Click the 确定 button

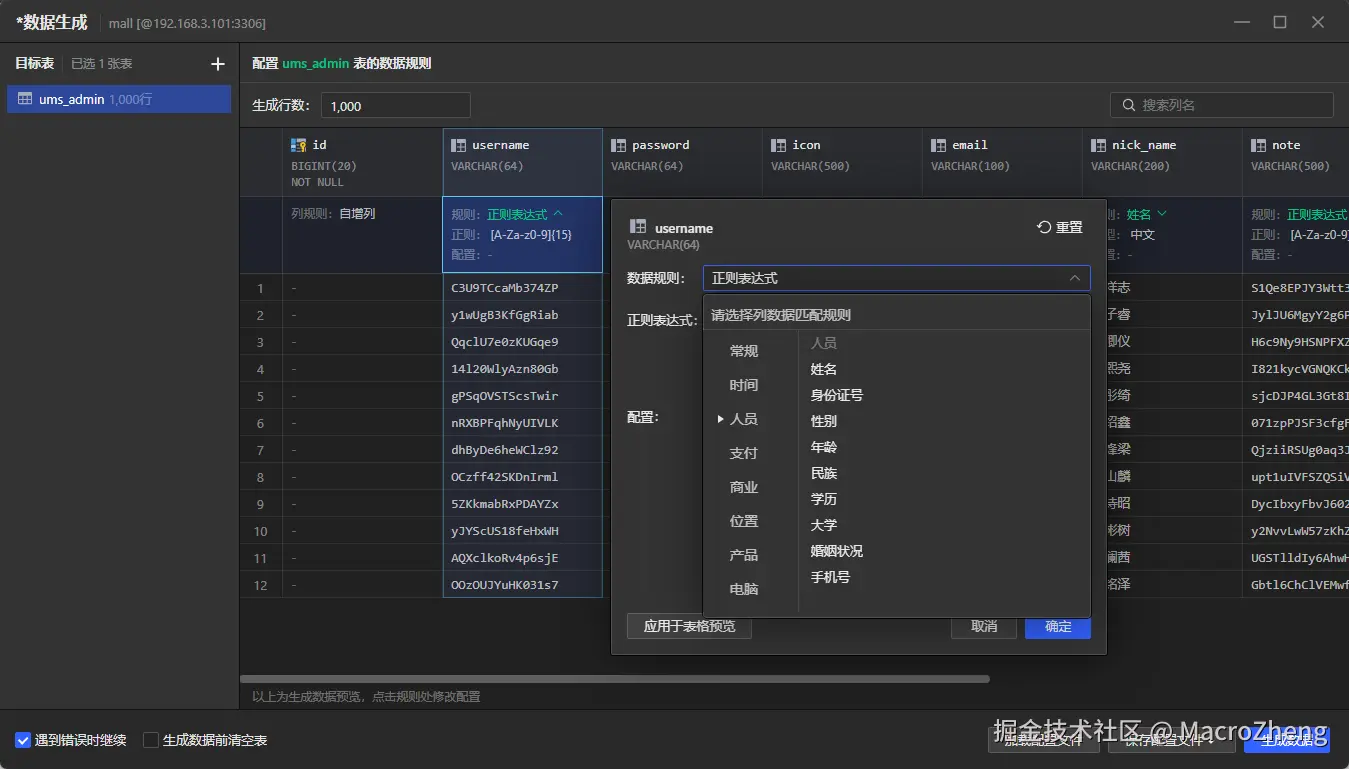point(1058,626)
